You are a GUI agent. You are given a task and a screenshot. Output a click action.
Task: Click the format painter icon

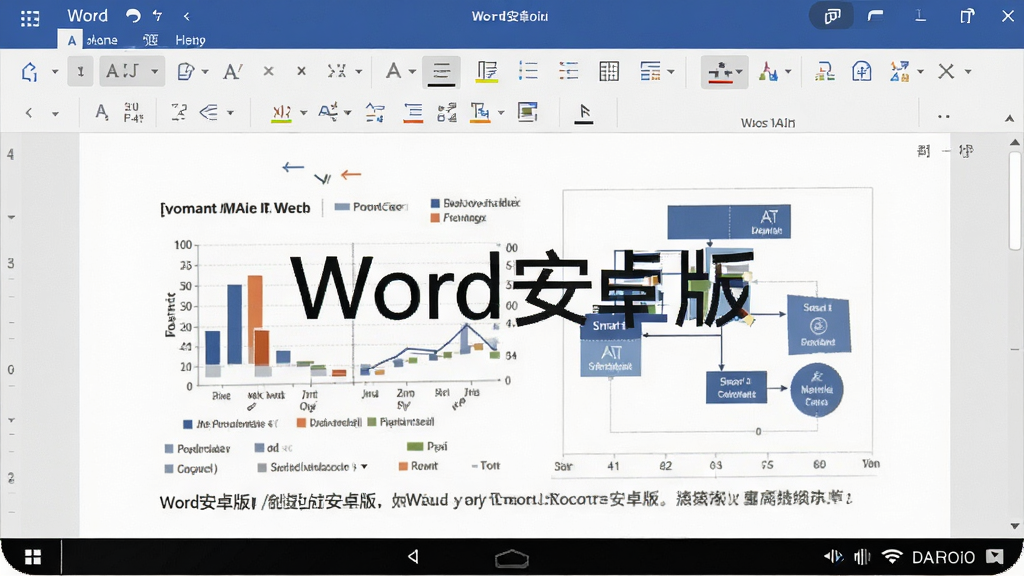pyautogui.click(x=185, y=71)
